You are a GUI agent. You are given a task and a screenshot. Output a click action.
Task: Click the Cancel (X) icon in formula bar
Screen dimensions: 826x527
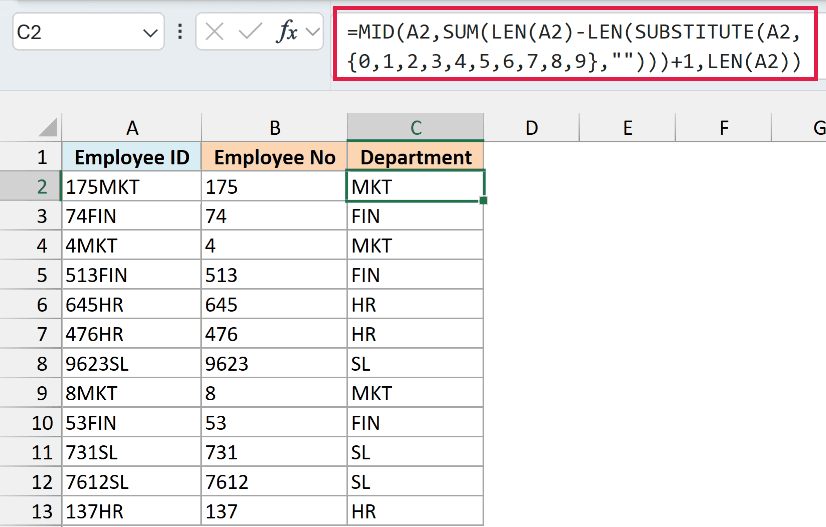214,32
